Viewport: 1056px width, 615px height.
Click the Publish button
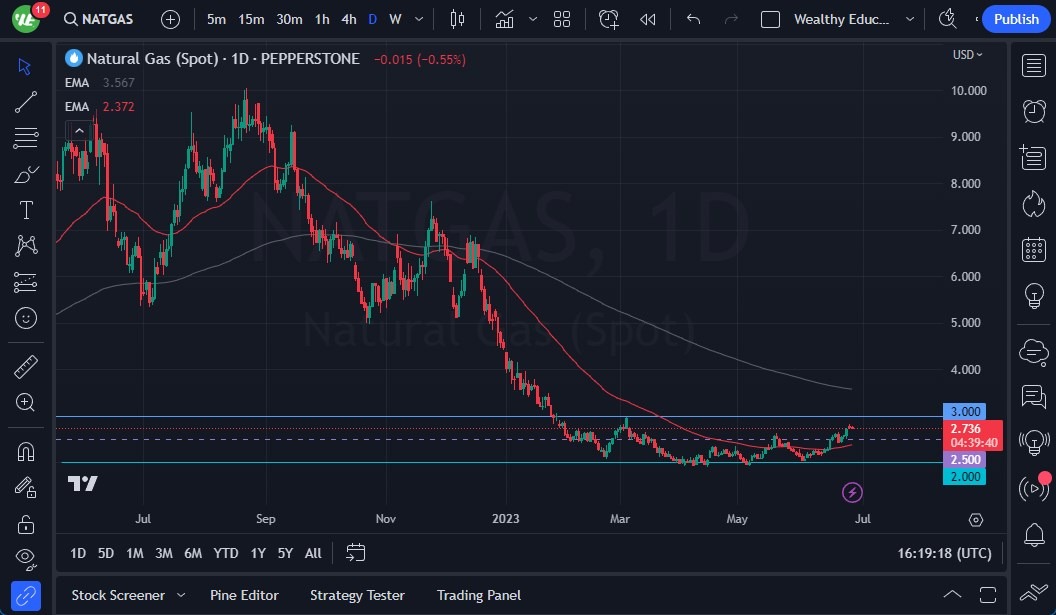[1016, 20]
